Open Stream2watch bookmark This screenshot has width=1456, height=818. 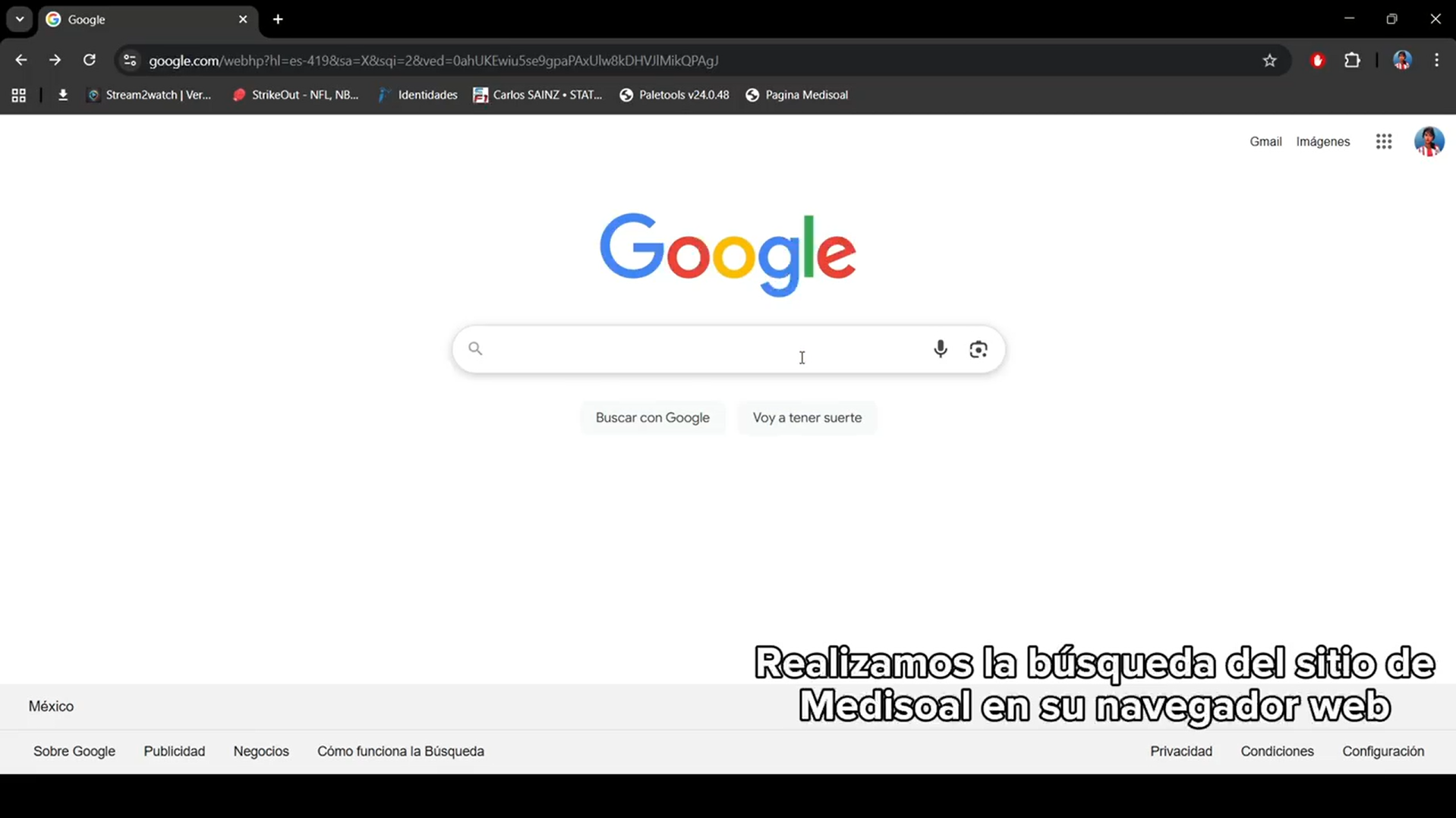[x=150, y=95]
